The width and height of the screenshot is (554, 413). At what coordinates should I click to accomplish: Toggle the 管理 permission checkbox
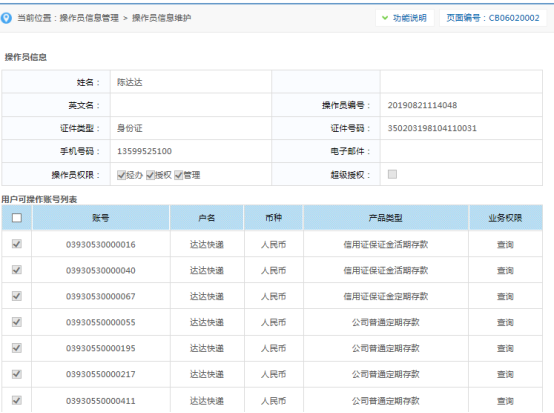[179, 175]
